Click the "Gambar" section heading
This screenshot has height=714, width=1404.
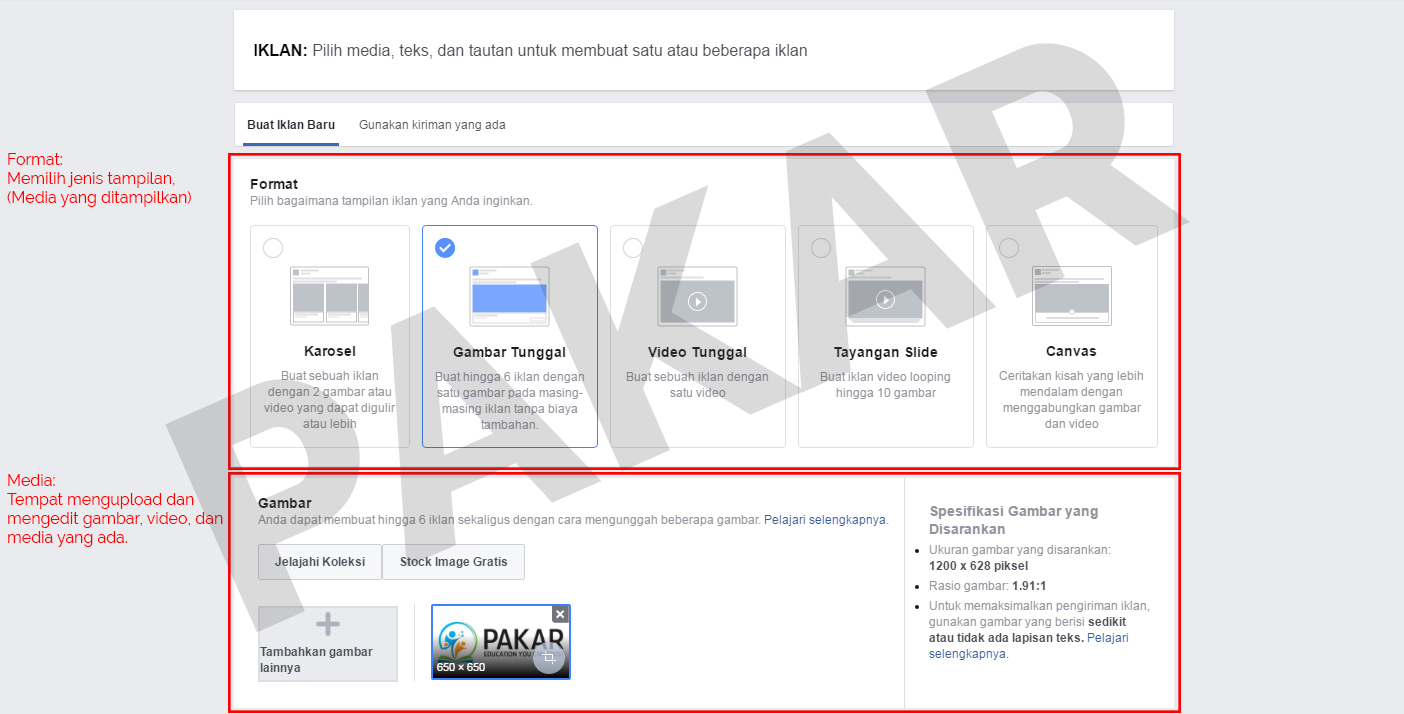tap(285, 503)
